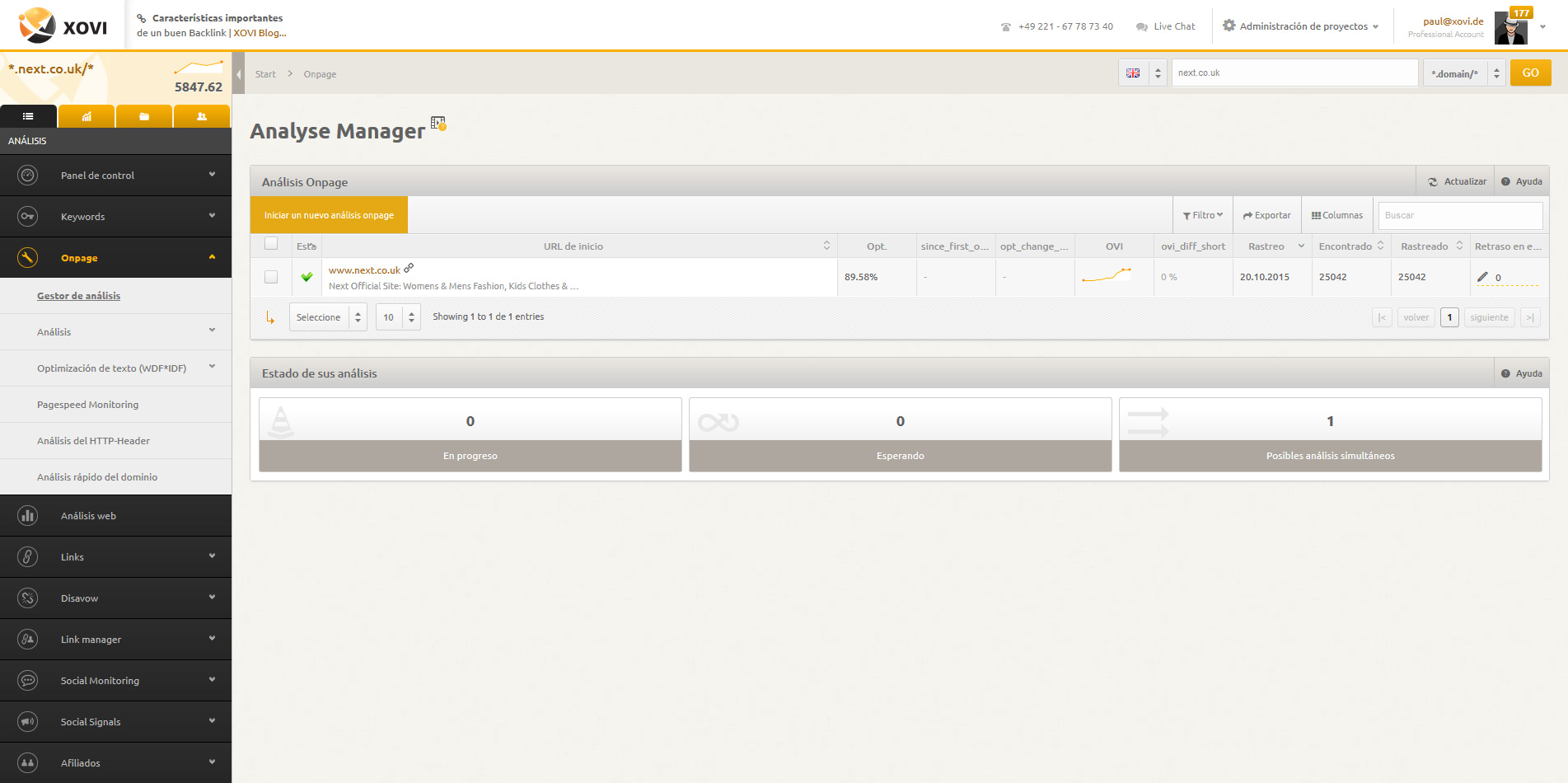This screenshot has width=1568, height=783.
Task: Click the Live Chat link
Action: tap(1165, 26)
